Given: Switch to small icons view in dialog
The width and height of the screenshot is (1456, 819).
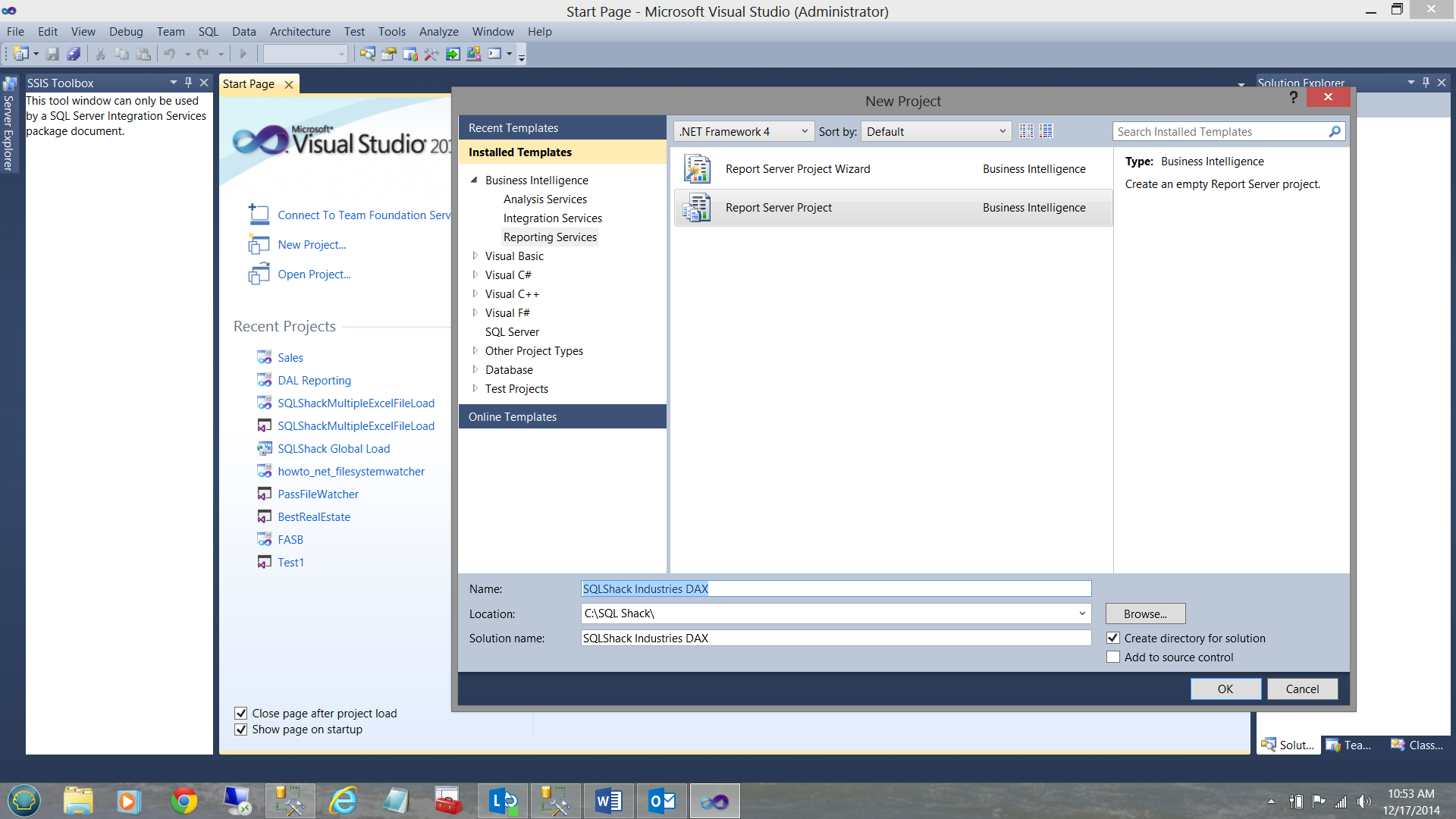Looking at the screenshot, I should pyautogui.click(x=1026, y=131).
